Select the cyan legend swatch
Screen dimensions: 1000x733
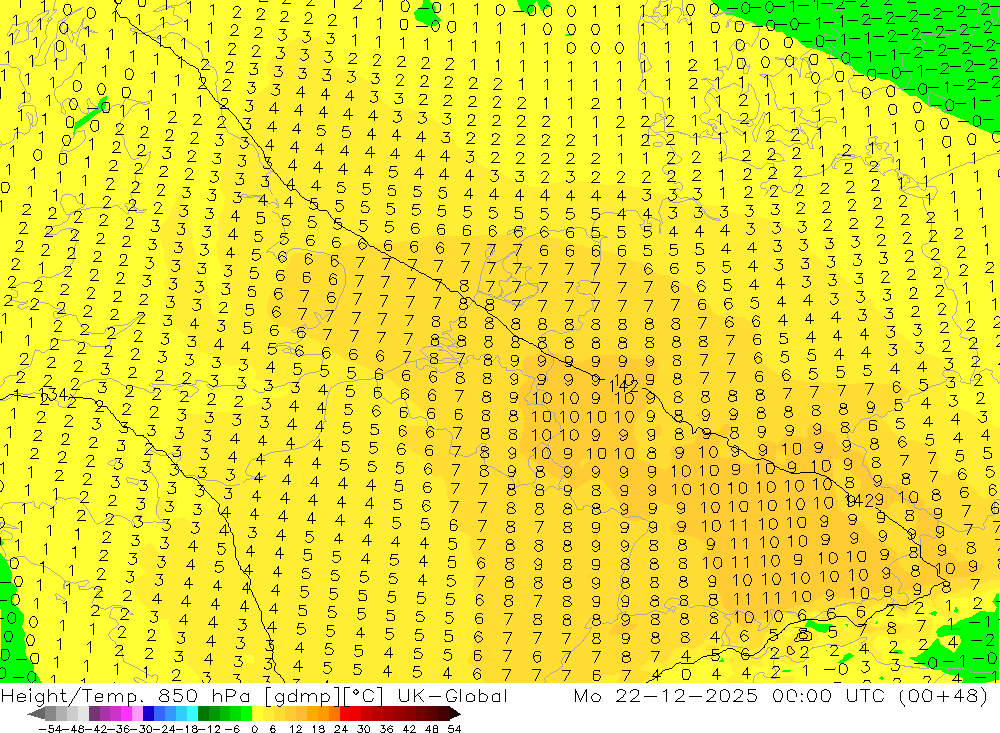(x=192, y=714)
